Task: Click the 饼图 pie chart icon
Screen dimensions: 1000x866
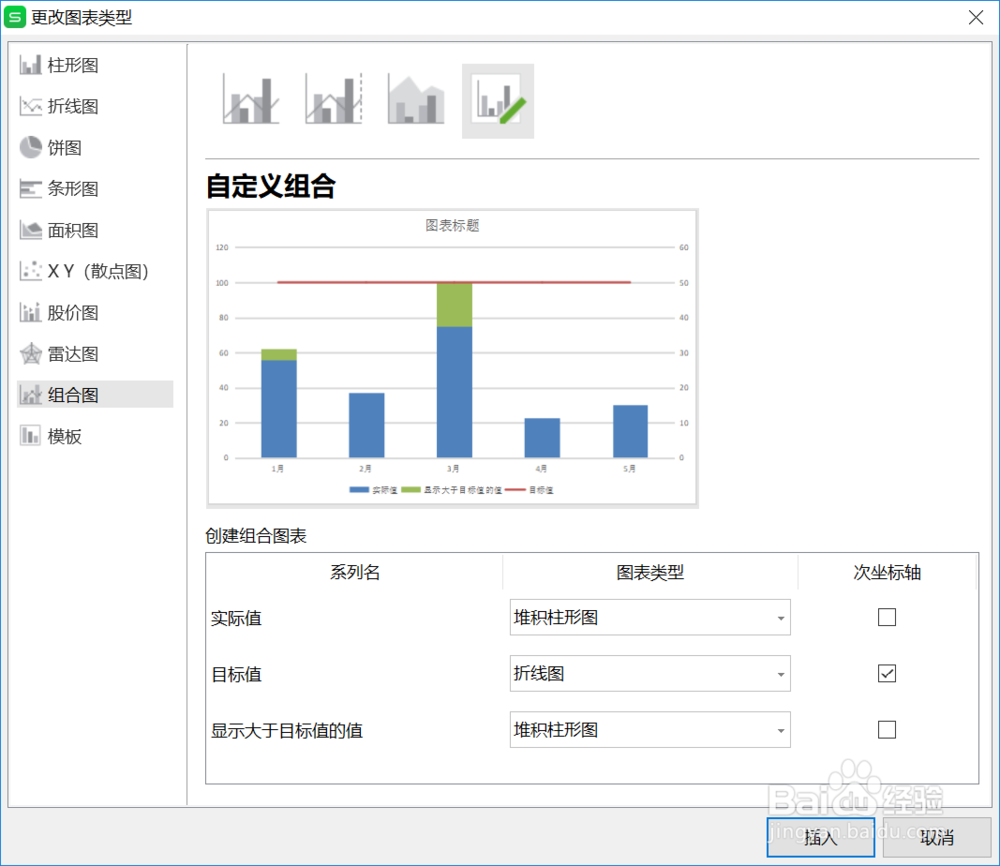Action: tap(31, 147)
